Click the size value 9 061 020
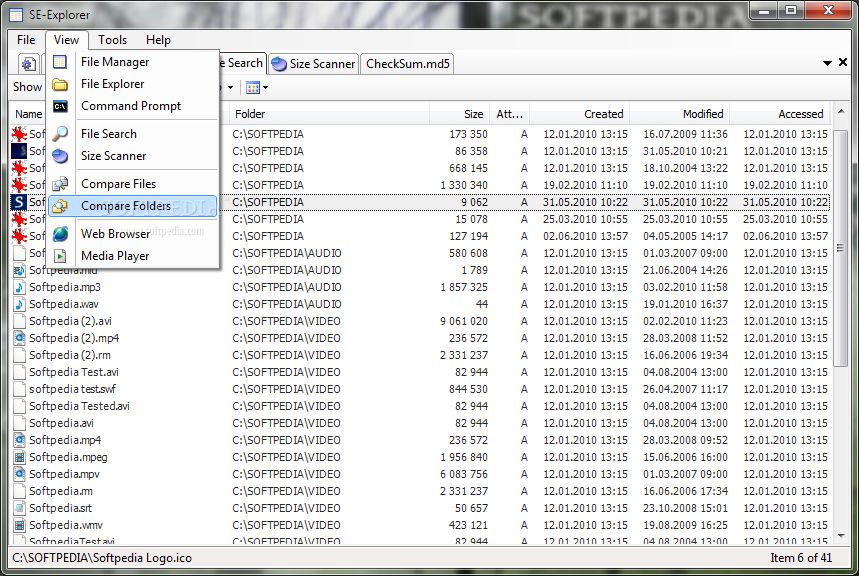The height and width of the screenshot is (576, 859). click(463, 321)
